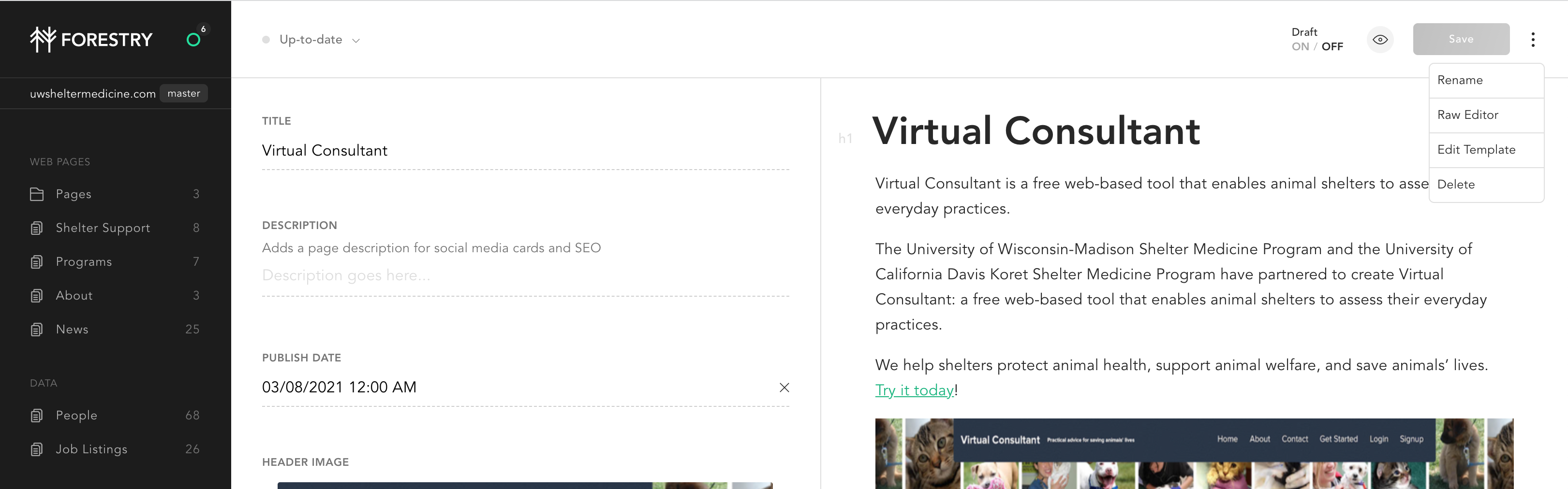Click the Forestry logo icon
This screenshot has width=1568, height=489.
[43, 40]
